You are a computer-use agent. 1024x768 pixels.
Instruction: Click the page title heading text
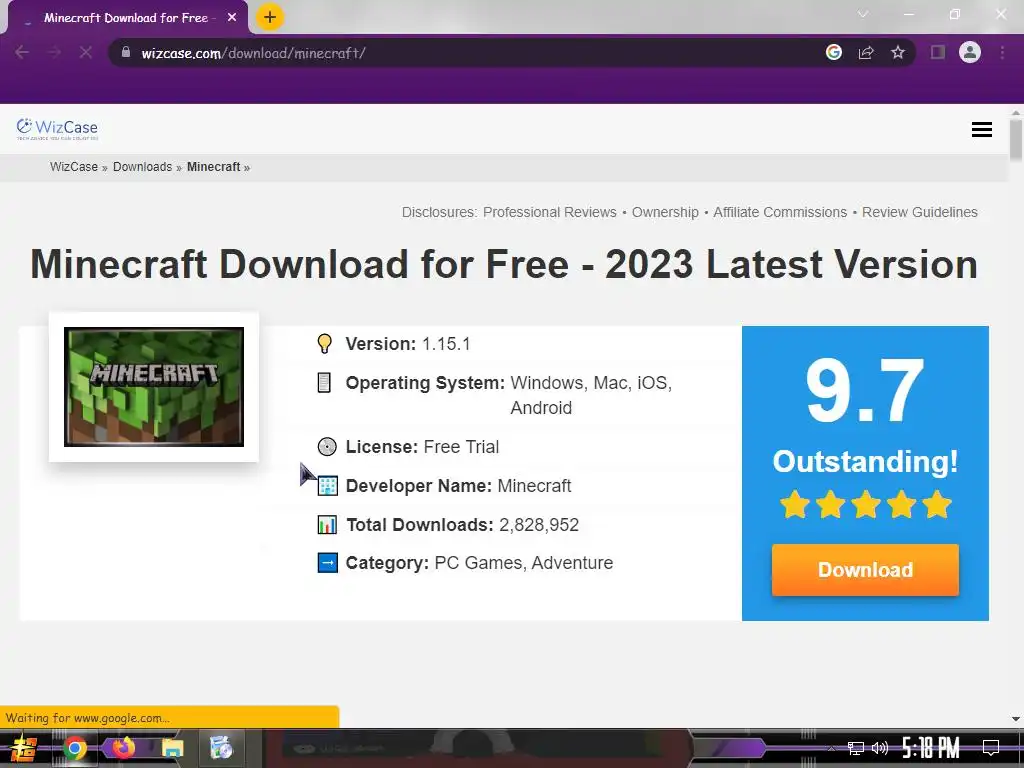pyautogui.click(x=504, y=264)
